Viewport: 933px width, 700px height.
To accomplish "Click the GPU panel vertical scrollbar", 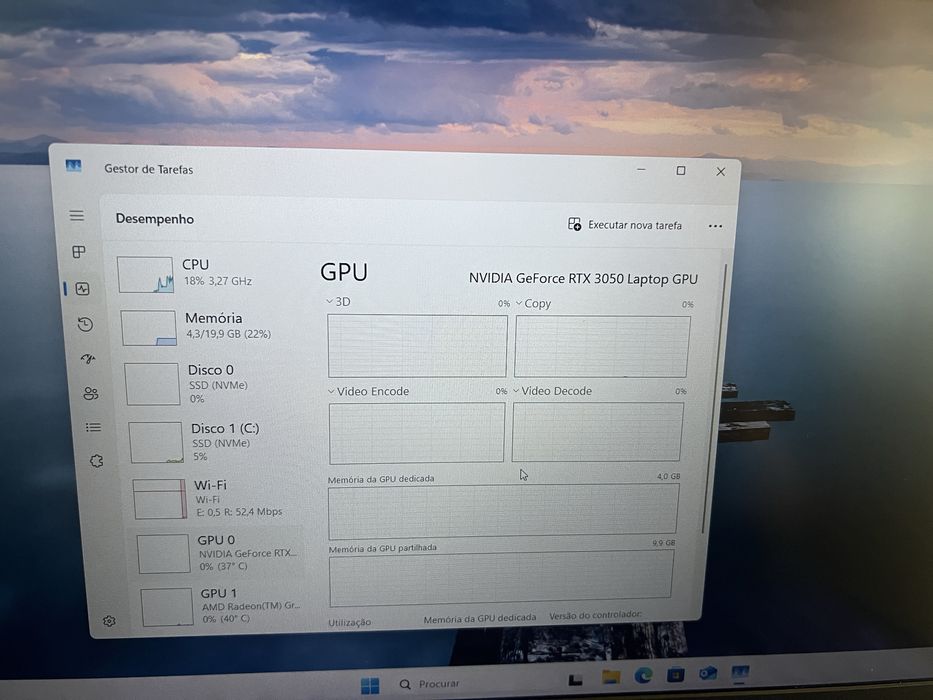I will click(x=715, y=399).
